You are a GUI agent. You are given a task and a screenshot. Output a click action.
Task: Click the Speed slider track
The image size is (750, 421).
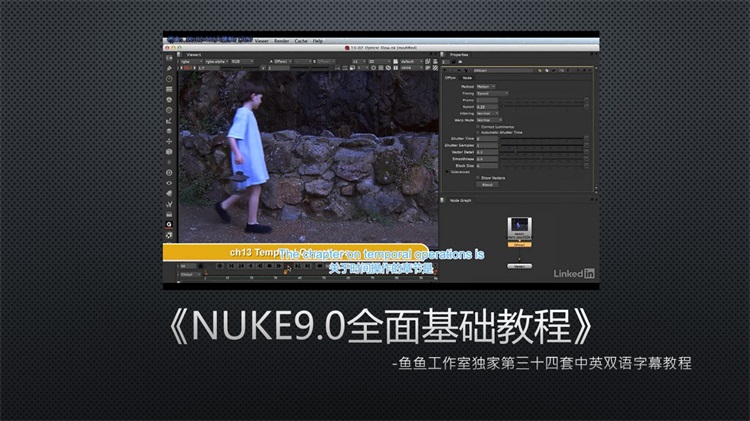point(542,107)
